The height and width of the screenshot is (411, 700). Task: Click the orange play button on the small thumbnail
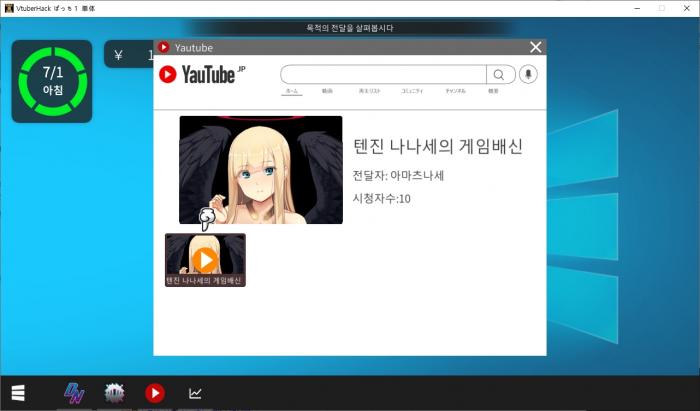tap(205, 259)
